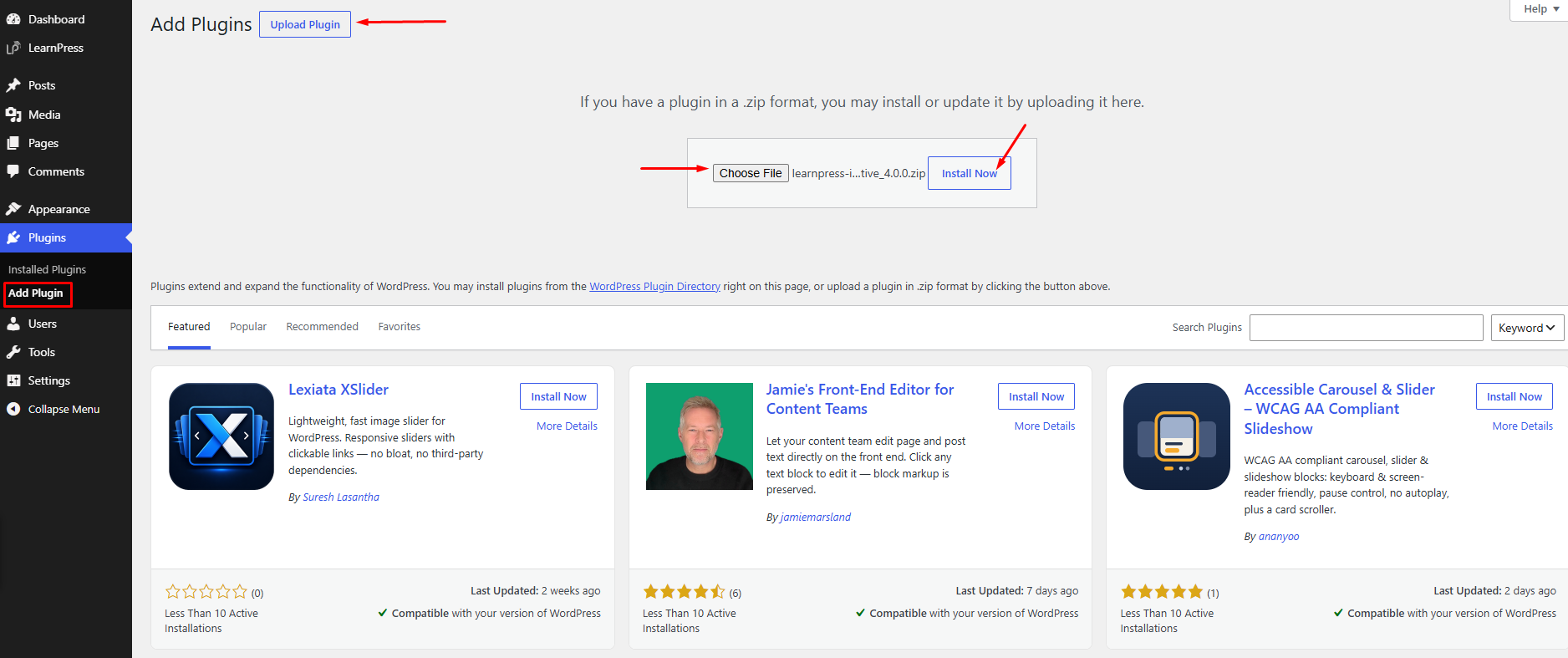The image size is (1568, 658).
Task: Click the LearnPress logo icon in sidebar
Action: [13, 48]
